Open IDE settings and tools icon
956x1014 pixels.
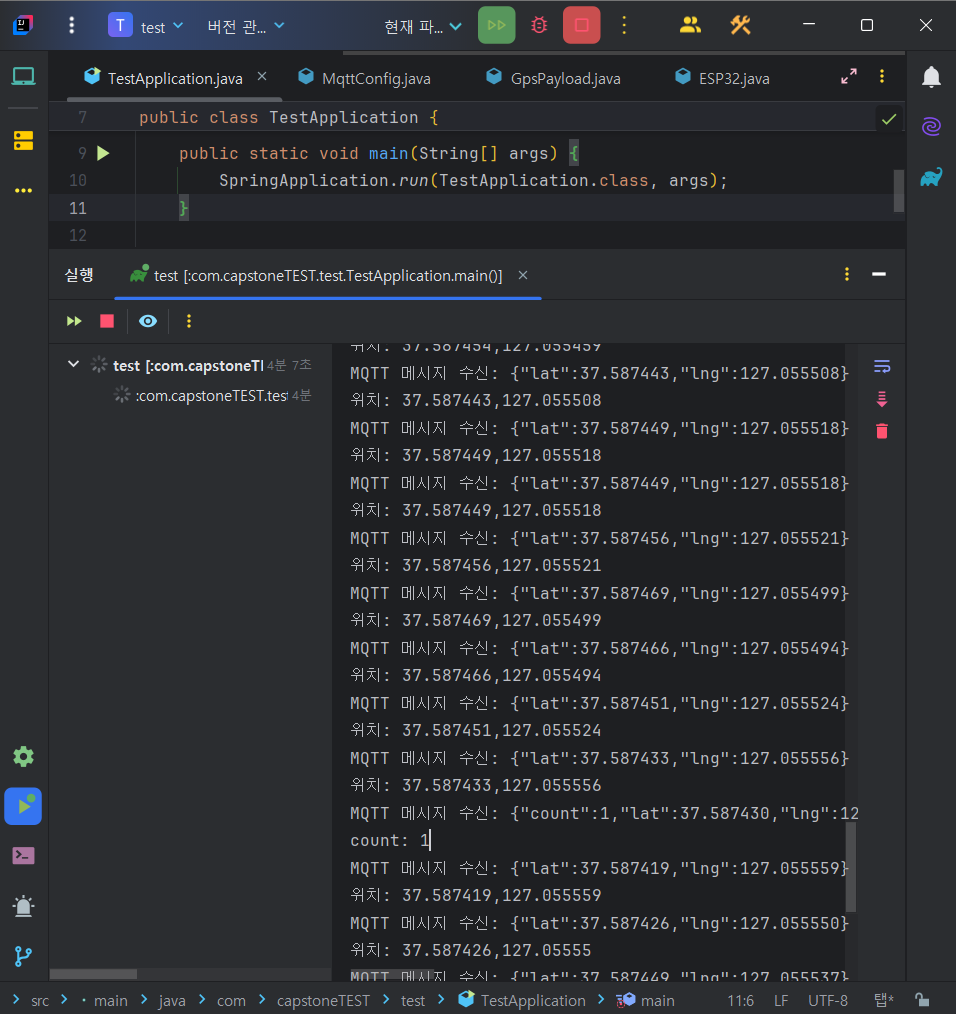pos(740,25)
